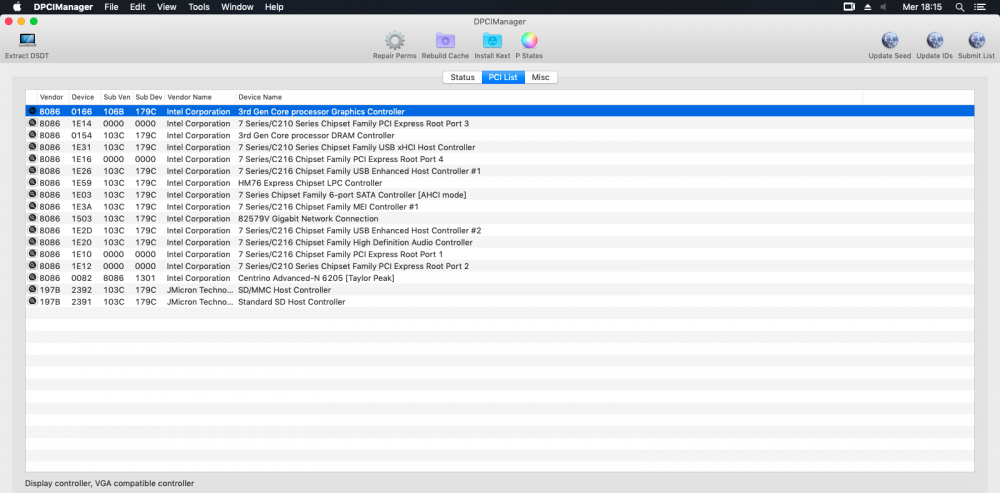
Task: Open the Help menu
Action: coord(274,7)
